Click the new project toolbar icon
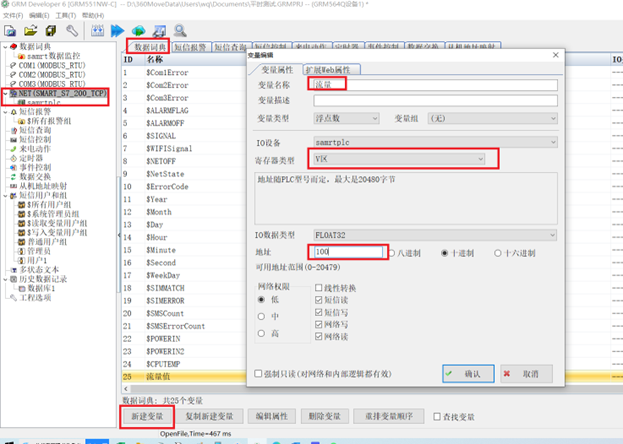 click(x=10, y=31)
